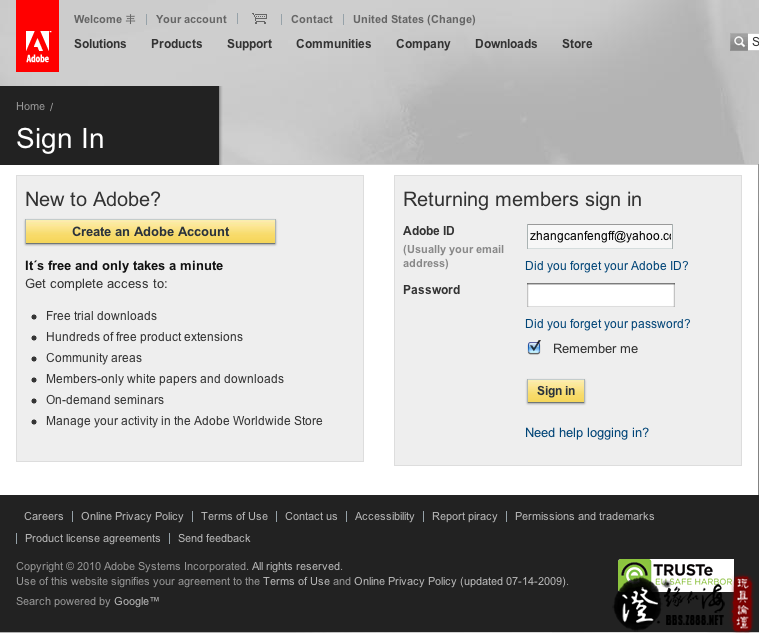Viewport: 759px width, 633px height.
Task: Click 'Members-only white papers and downloads' item
Action: pyautogui.click(x=165, y=379)
